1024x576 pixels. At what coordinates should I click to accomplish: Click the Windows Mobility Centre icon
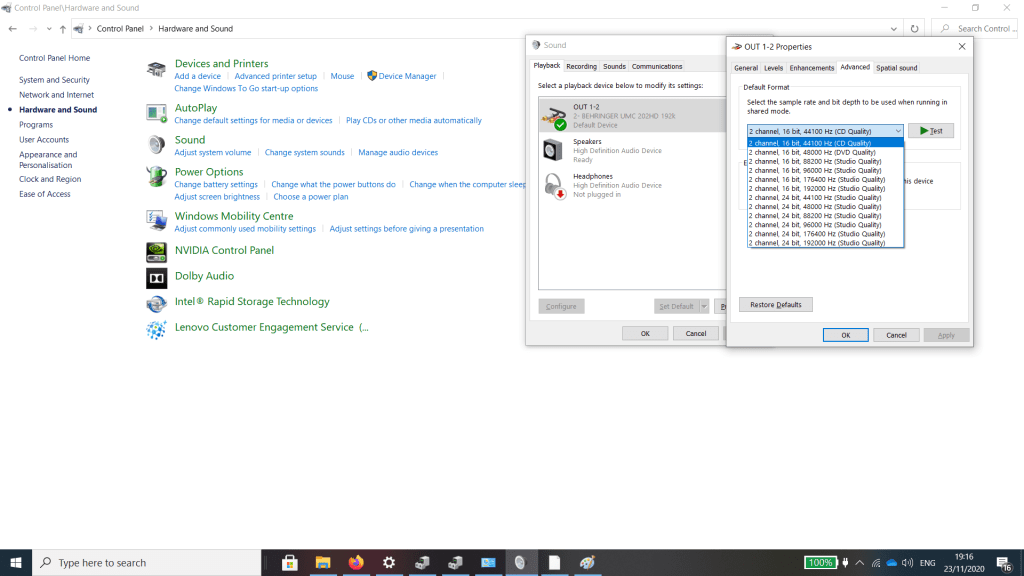(156, 220)
